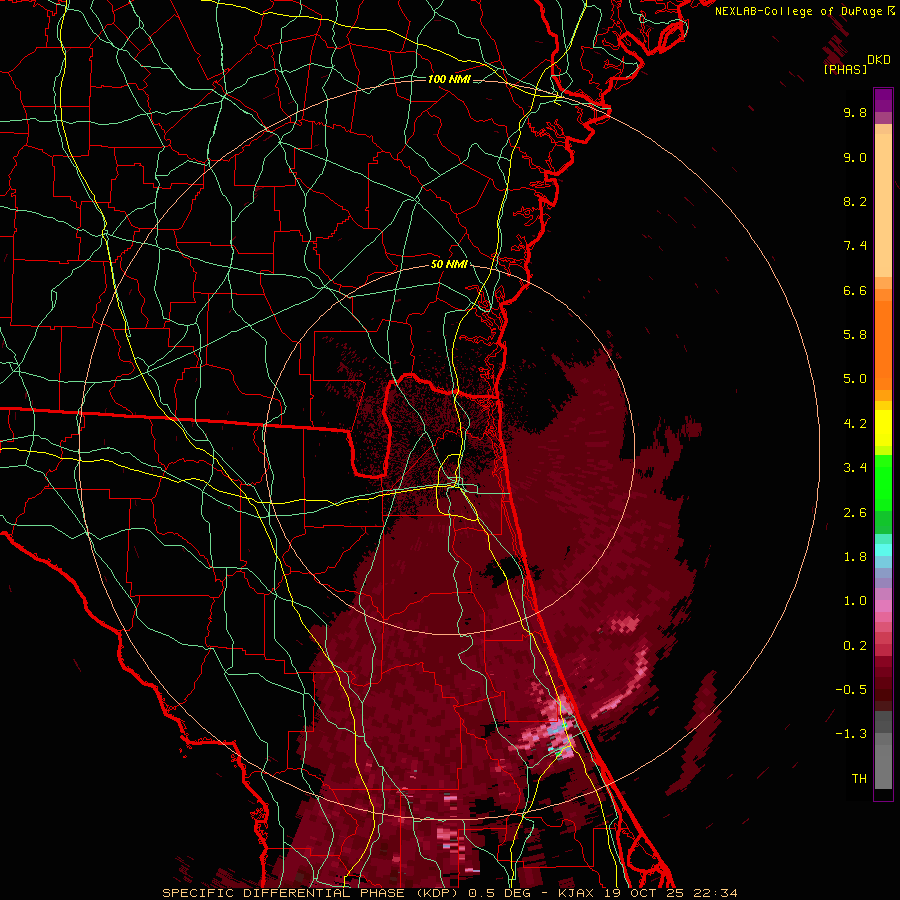Click the 6.6 value on the color scale
The width and height of the screenshot is (900, 900).
tap(855, 290)
